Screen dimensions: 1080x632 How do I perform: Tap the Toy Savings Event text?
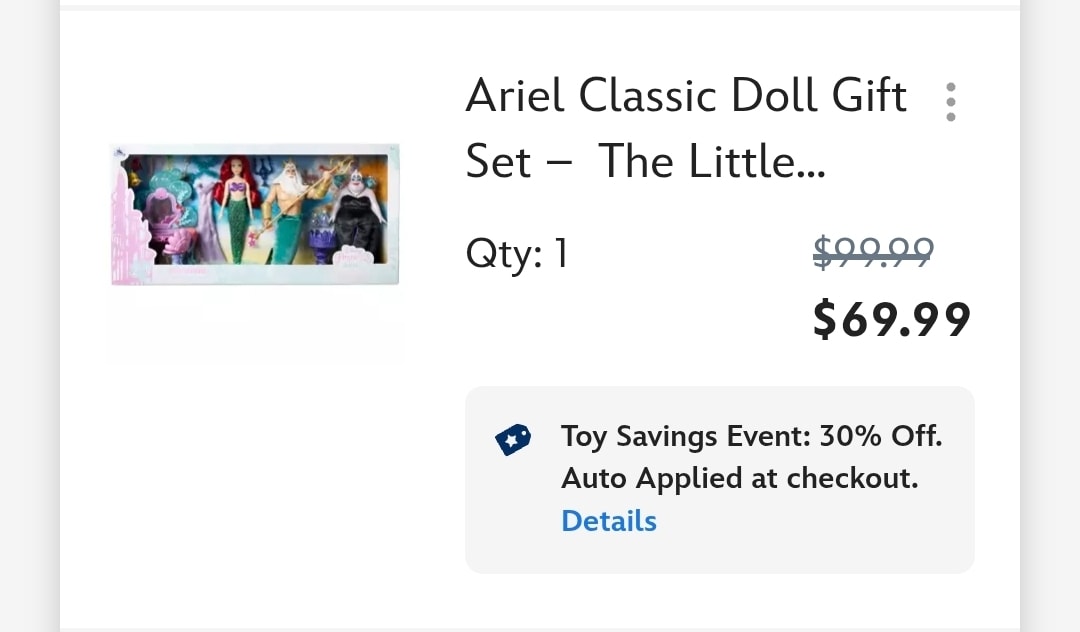687,437
